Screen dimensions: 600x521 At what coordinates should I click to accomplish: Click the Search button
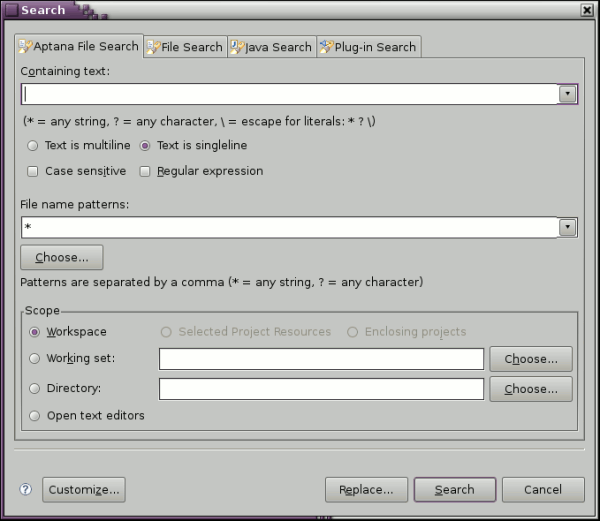[x=455, y=490]
